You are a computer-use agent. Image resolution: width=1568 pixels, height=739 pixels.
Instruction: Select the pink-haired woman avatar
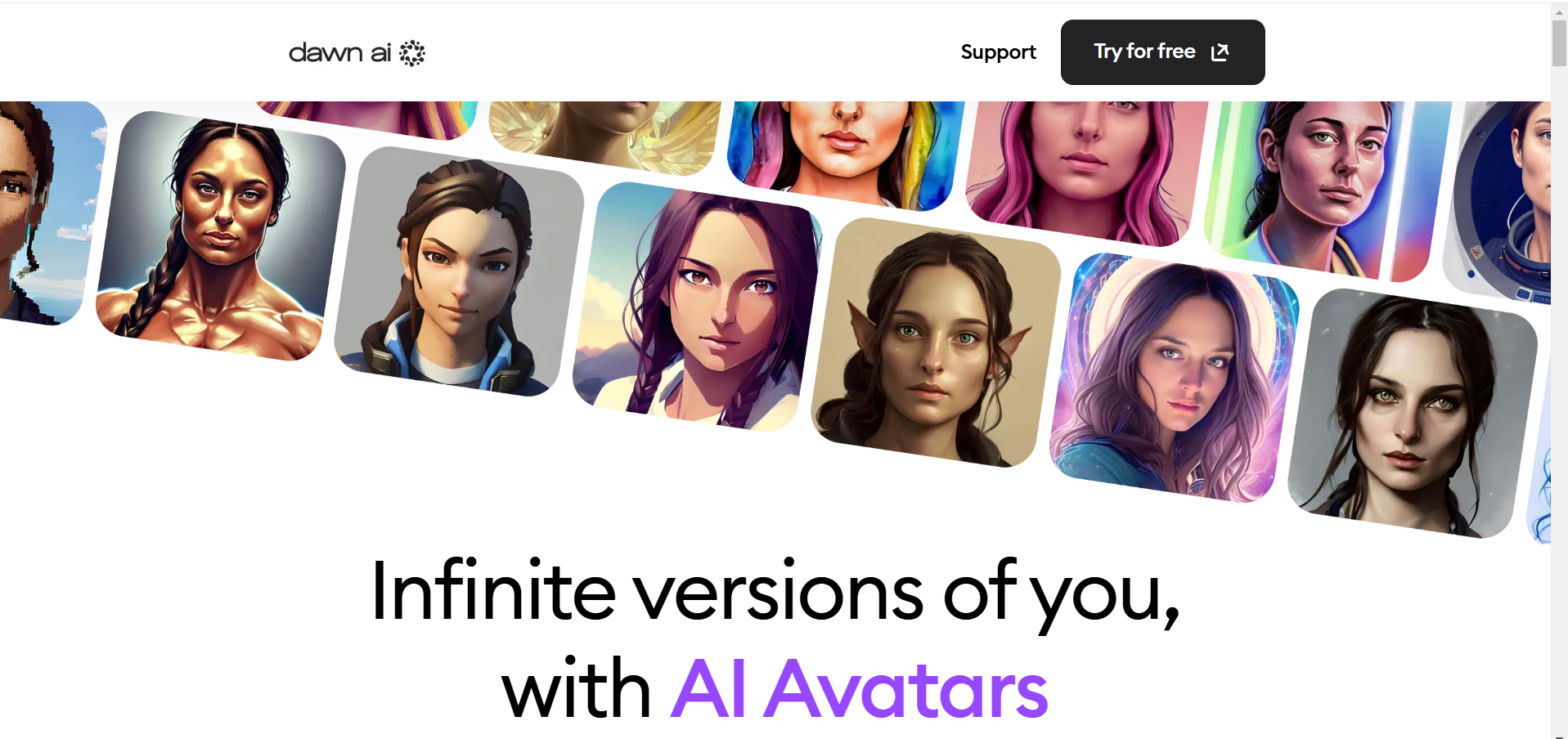pyautogui.click(x=1086, y=172)
